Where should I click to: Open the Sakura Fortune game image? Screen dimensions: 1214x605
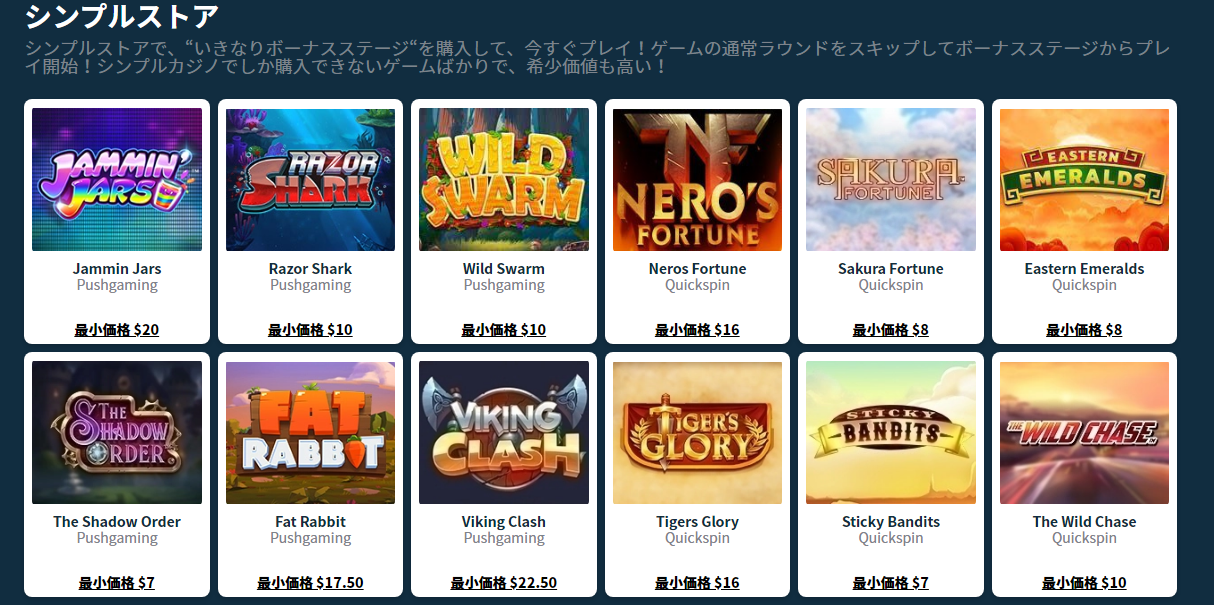pos(891,180)
